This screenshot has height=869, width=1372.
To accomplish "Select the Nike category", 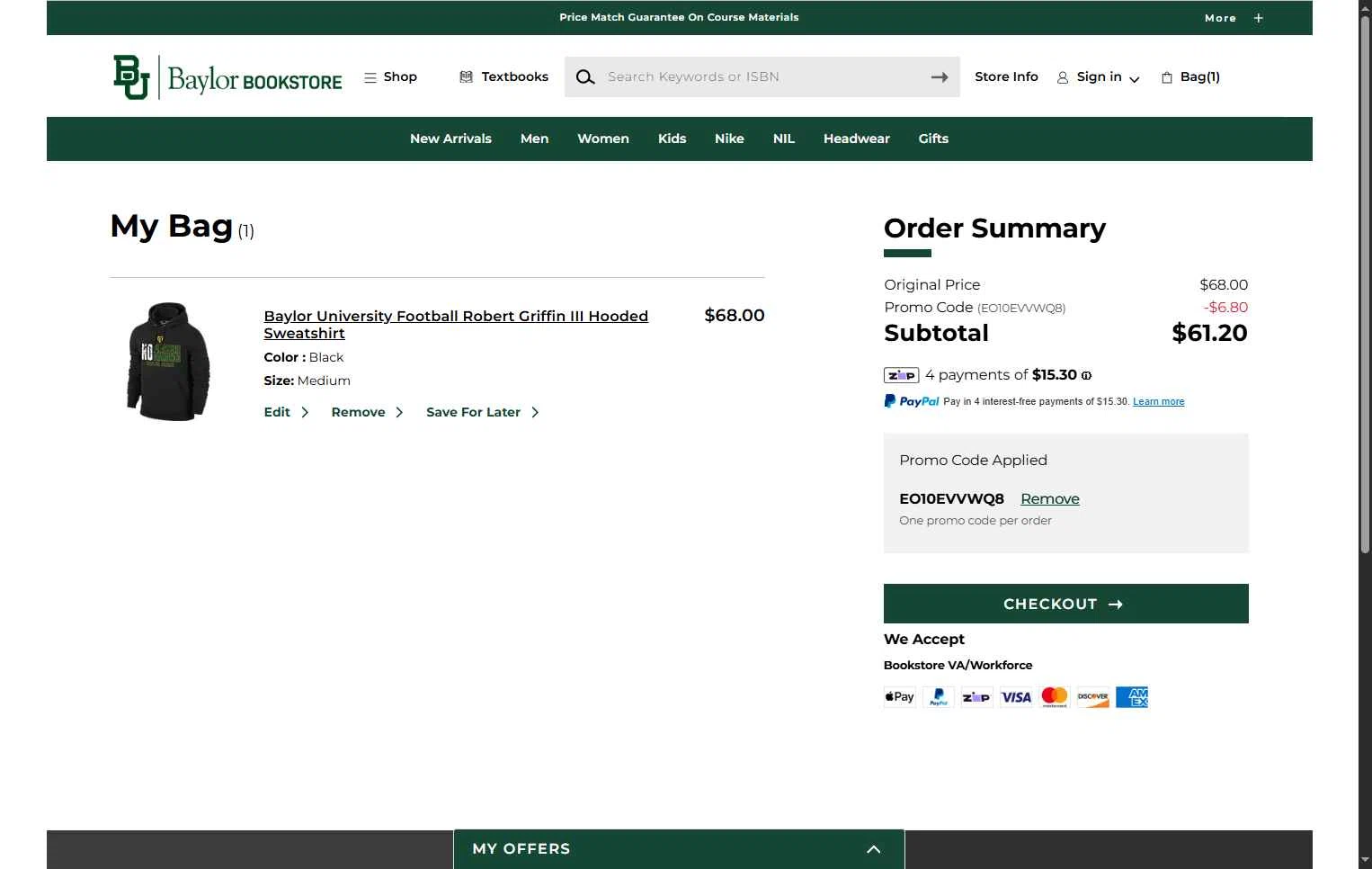I will tap(729, 139).
